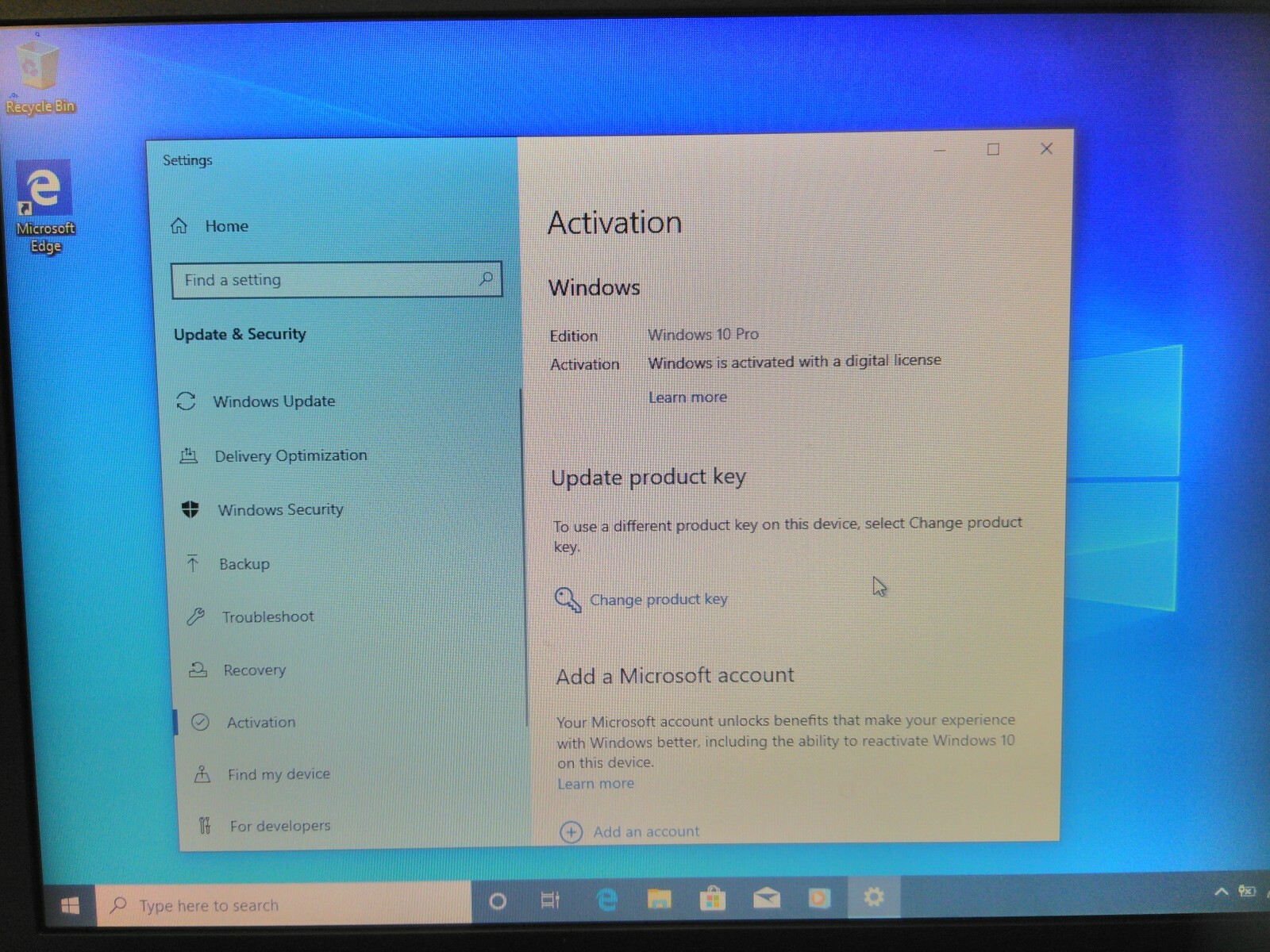Click the Windows Update refresh arrows icon
This screenshot has height=952, width=1270.
click(x=186, y=401)
